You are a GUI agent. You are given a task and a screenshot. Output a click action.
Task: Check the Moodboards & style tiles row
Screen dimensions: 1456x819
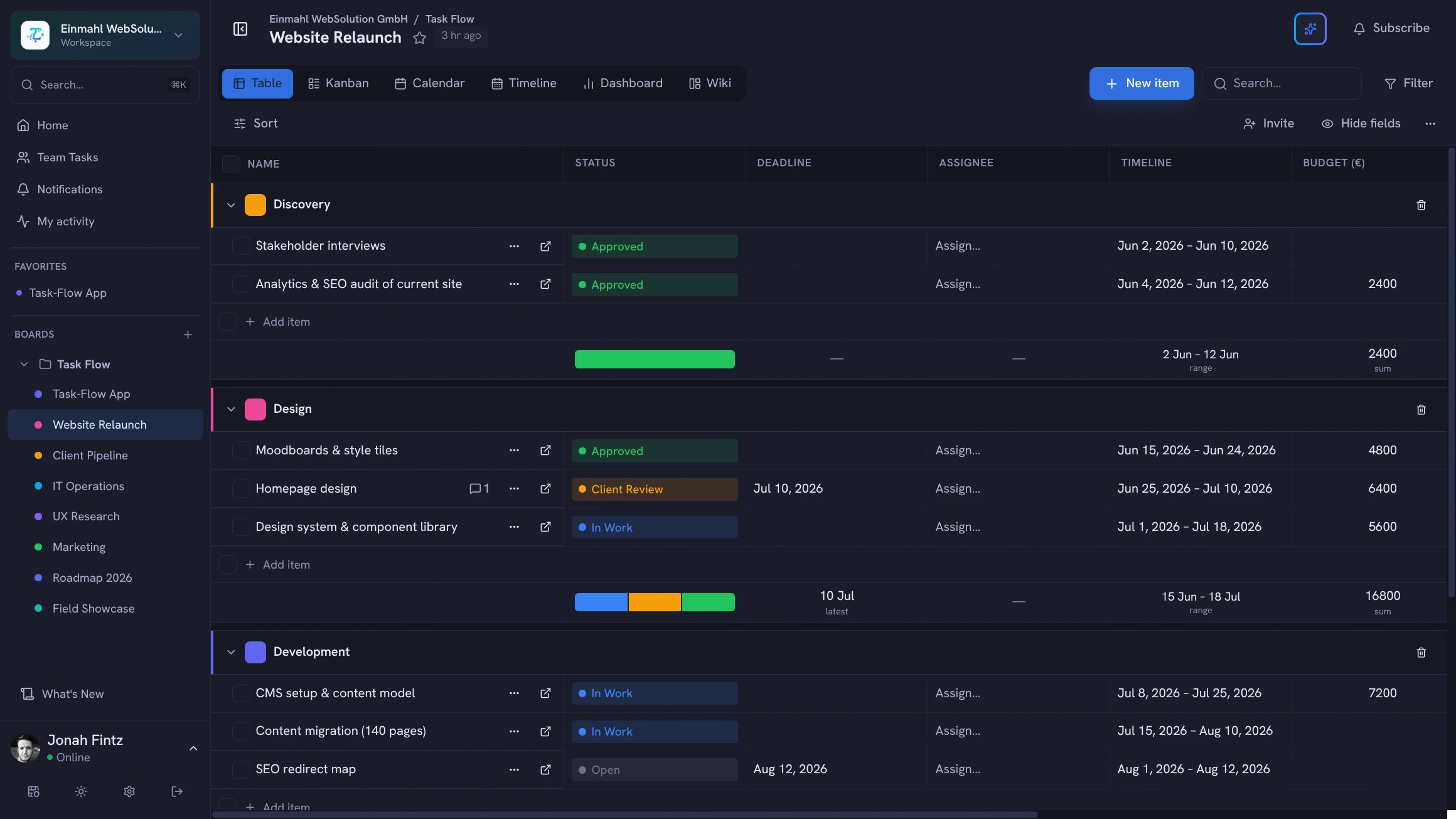point(241,450)
